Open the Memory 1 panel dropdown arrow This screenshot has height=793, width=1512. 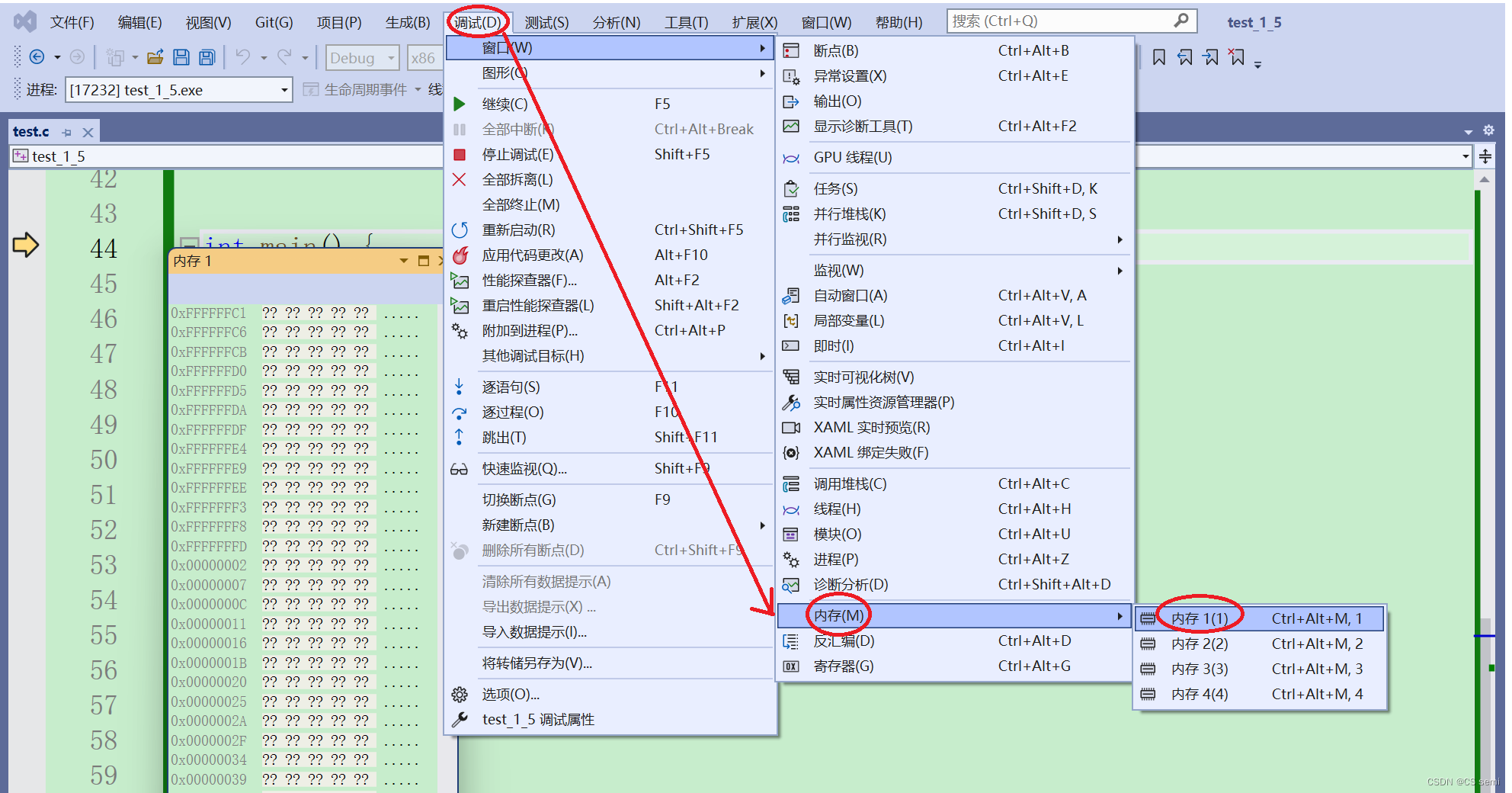point(404,261)
